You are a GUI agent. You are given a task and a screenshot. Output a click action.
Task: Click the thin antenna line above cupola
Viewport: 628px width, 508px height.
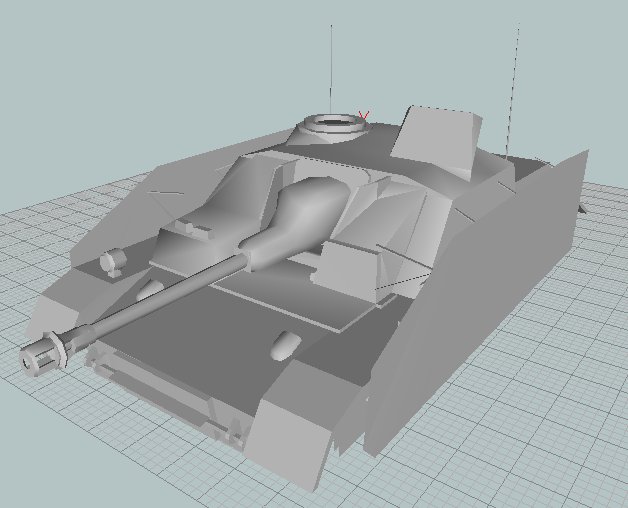(x=331, y=69)
